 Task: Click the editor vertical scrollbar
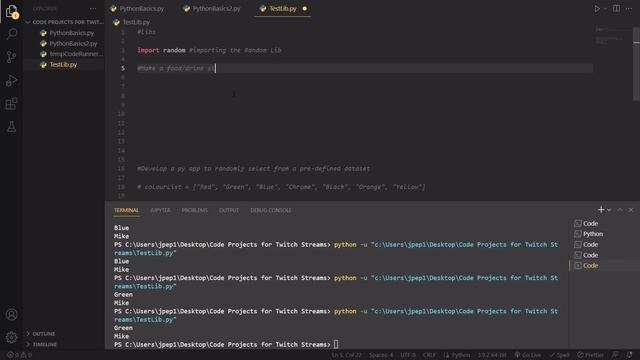tap(636, 63)
